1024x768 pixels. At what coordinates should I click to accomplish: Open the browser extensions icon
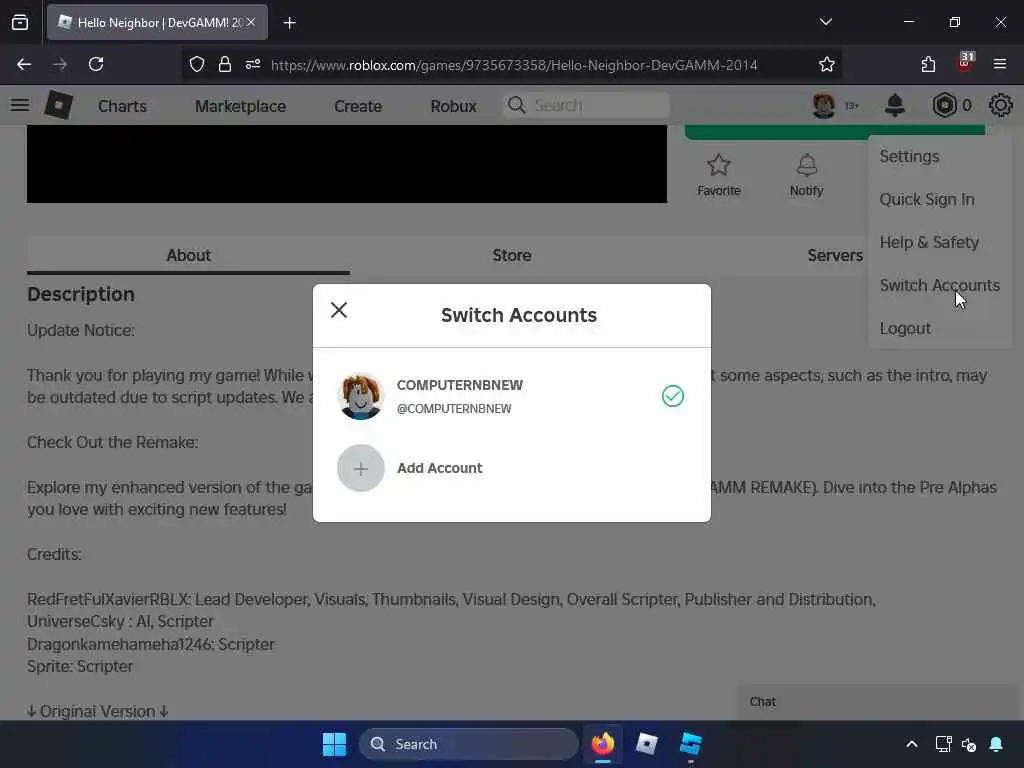928,64
